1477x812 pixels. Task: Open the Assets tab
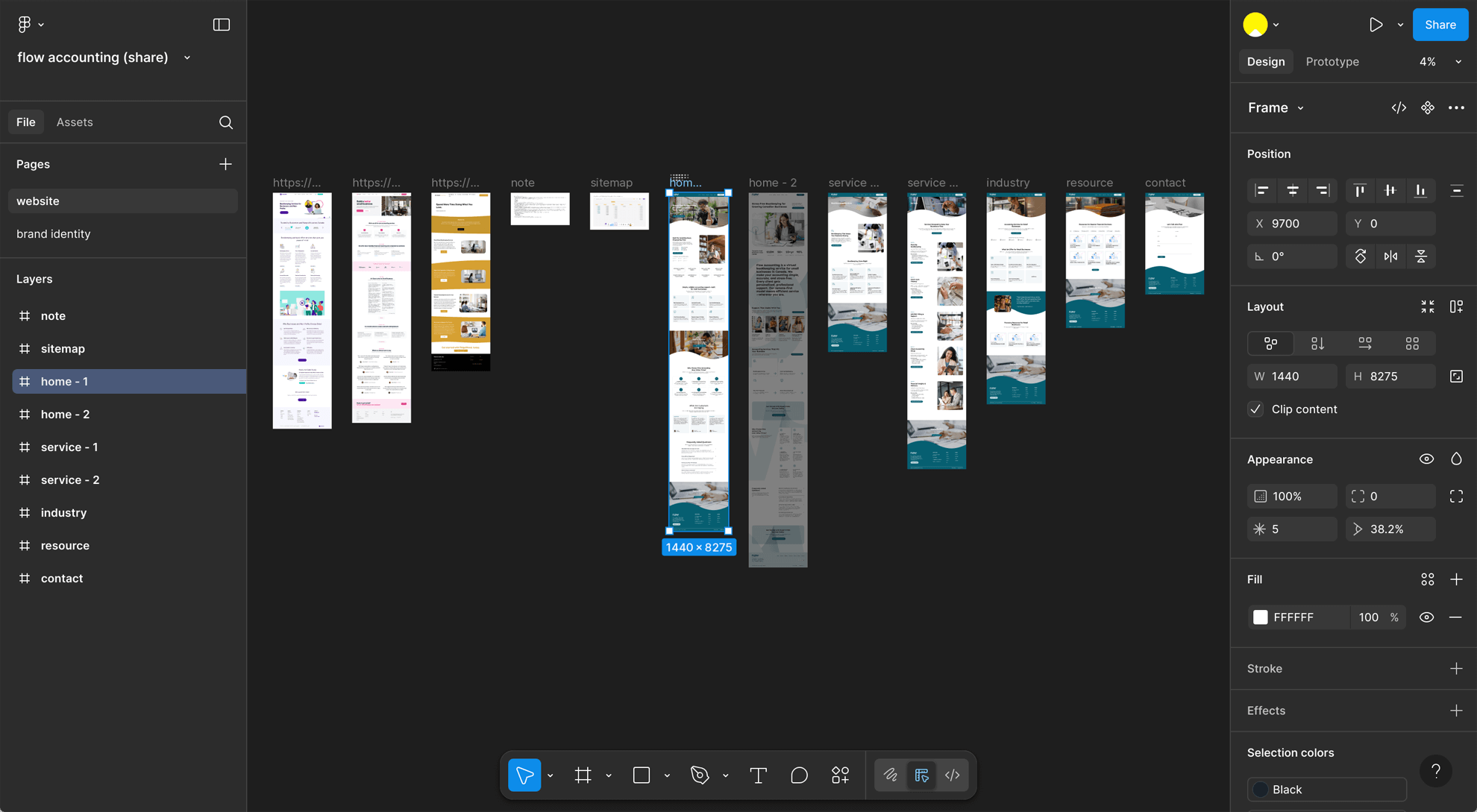pyautogui.click(x=75, y=122)
